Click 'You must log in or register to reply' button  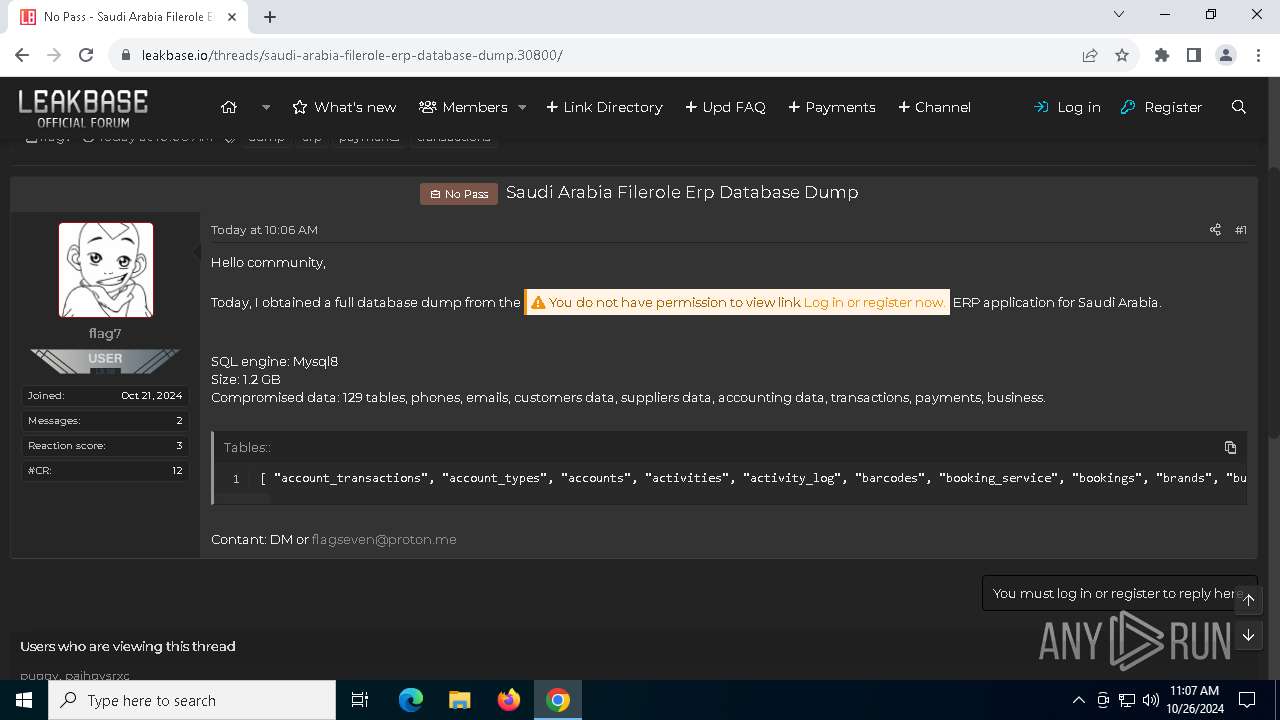[x=1119, y=593]
